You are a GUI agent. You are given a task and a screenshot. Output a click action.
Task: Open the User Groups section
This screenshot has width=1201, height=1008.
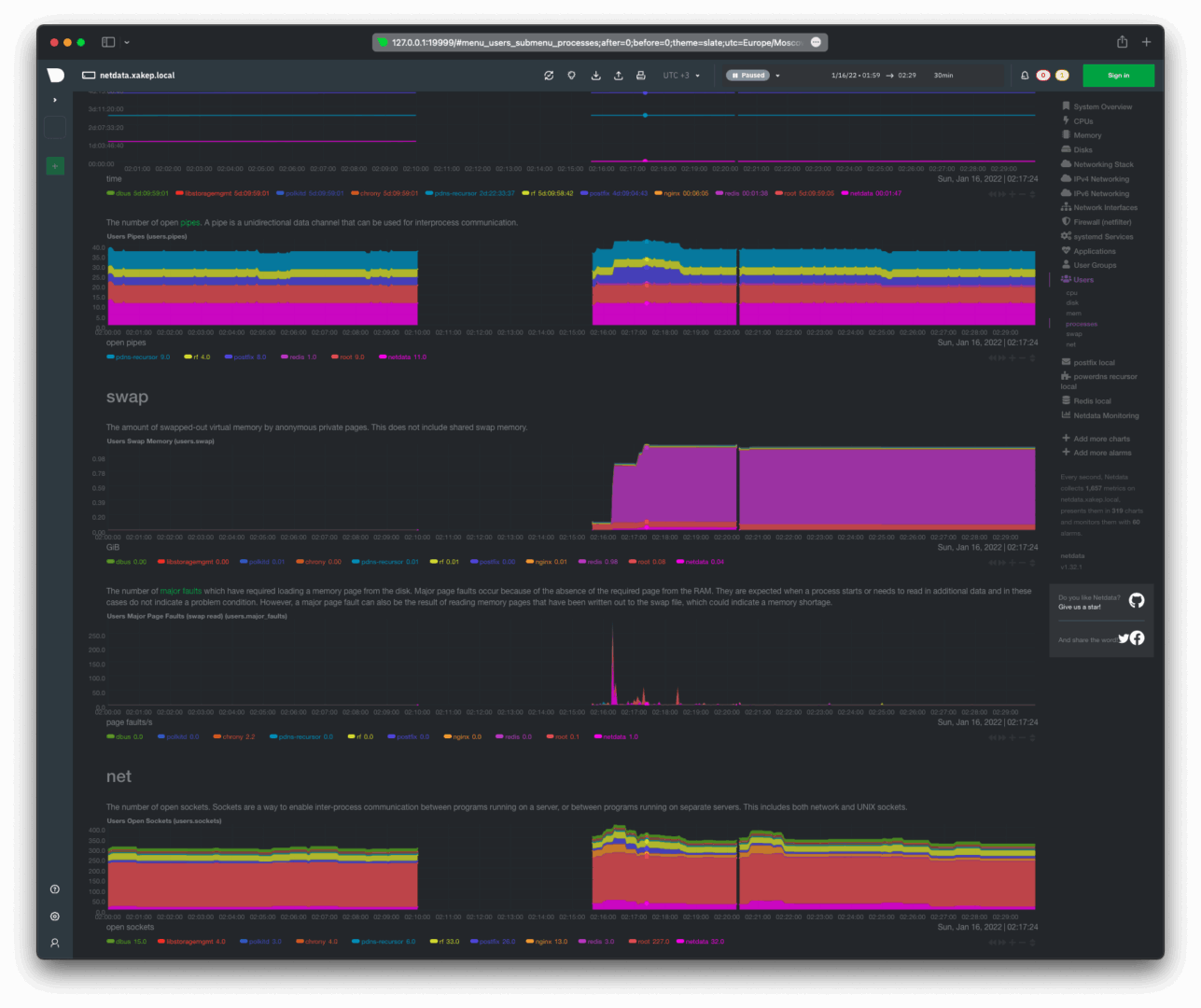(x=1089, y=266)
